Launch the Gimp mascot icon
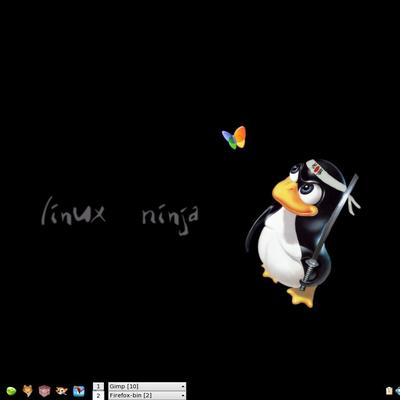 tap(62, 391)
